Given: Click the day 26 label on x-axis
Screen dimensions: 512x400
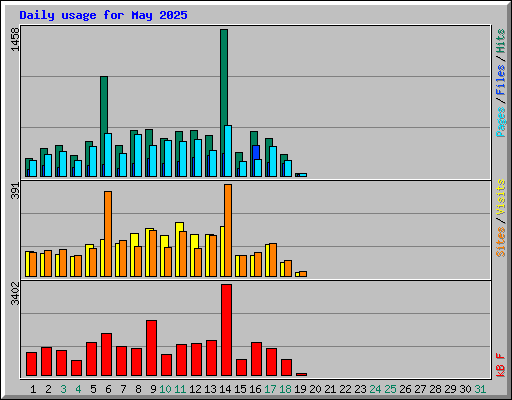Looking at the screenshot, I should tap(405, 389).
